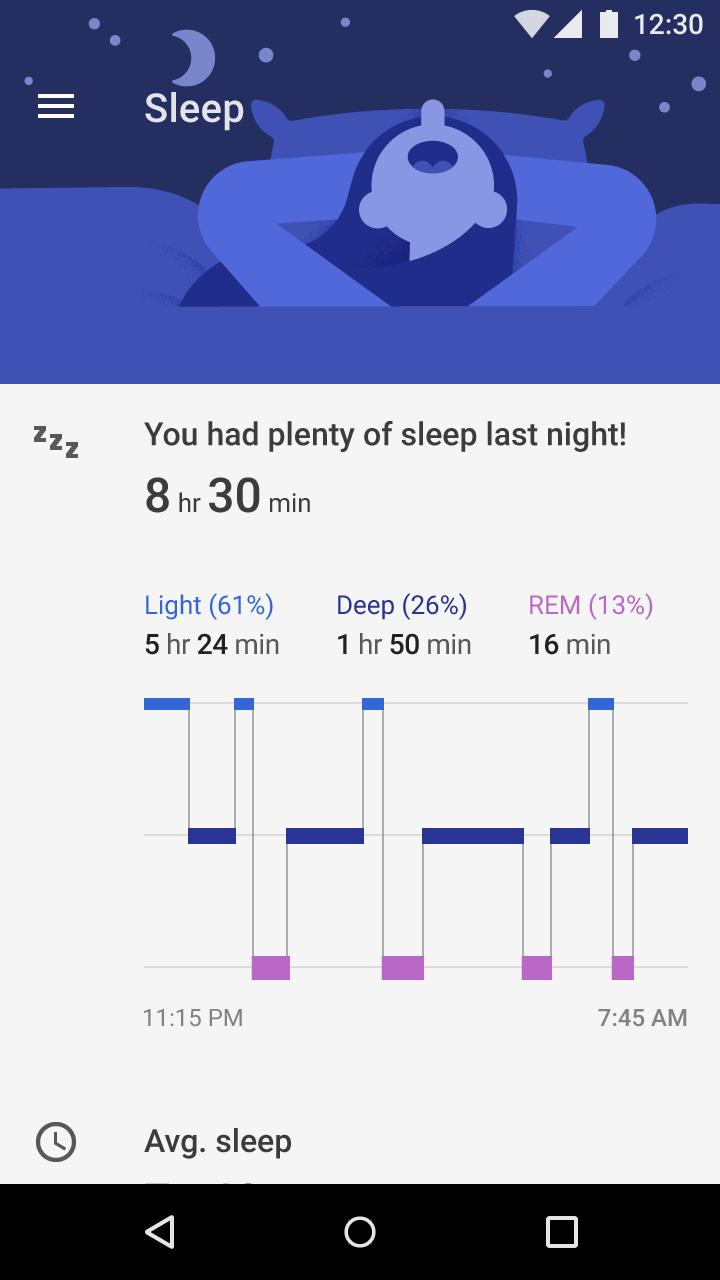The image size is (720, 1280).
Task: Open the recent apps square button
Action: pos(562,1232)
